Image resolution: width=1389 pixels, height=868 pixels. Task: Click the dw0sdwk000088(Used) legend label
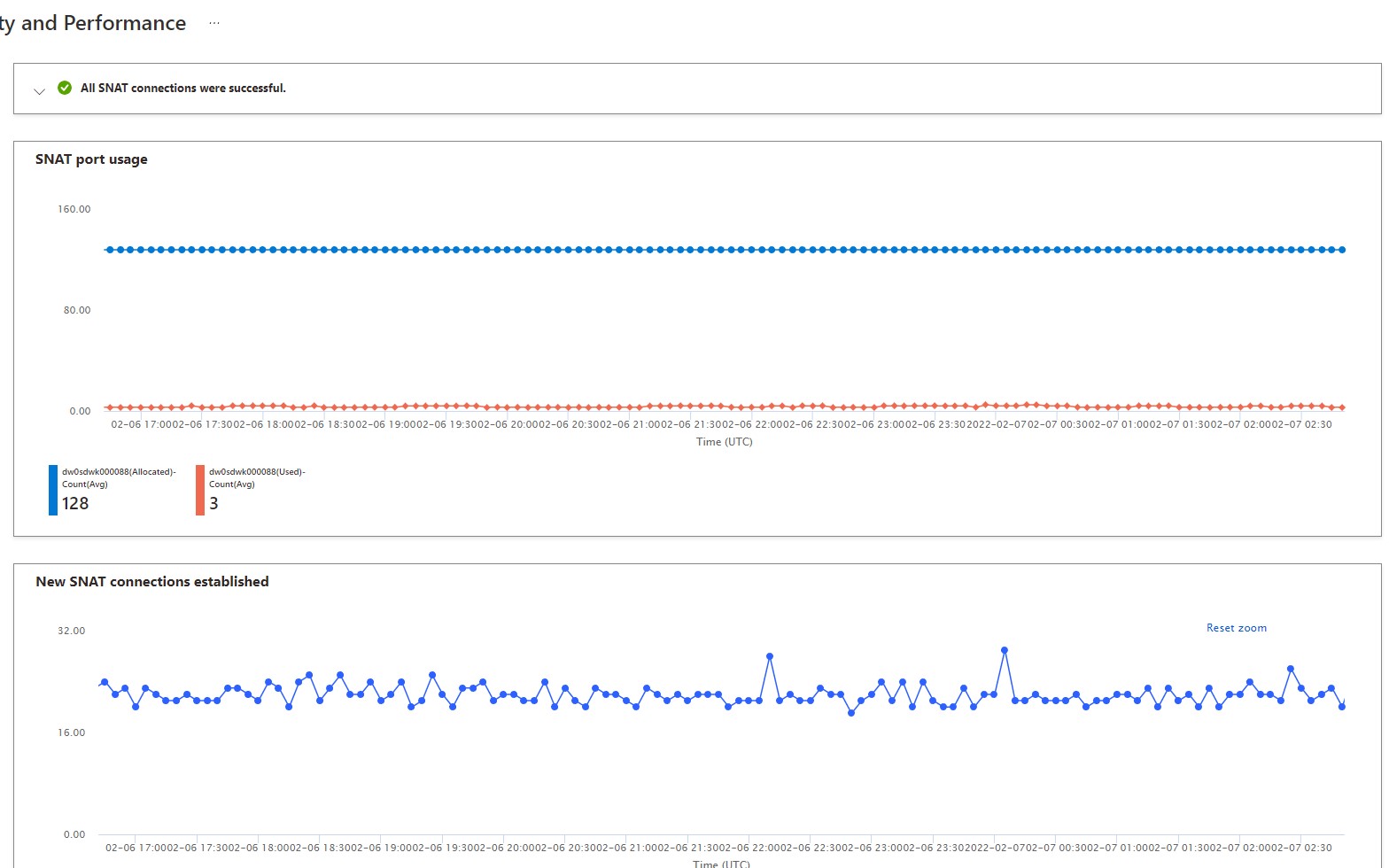(257, 477)
